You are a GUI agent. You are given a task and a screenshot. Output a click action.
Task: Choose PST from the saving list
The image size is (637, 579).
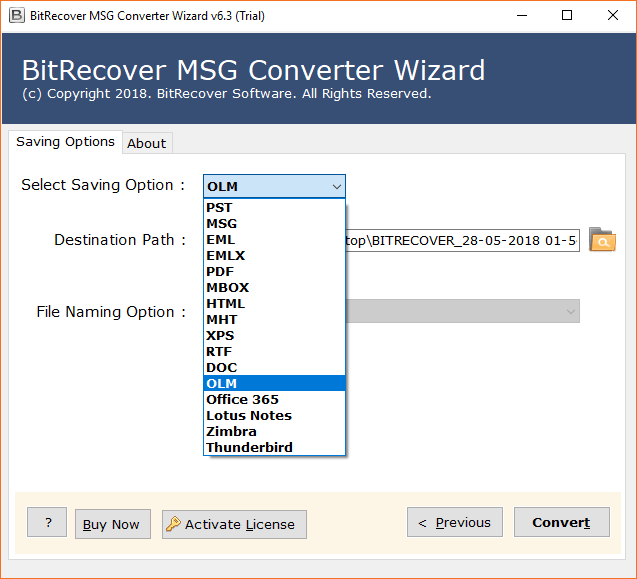tap(274, 208)
